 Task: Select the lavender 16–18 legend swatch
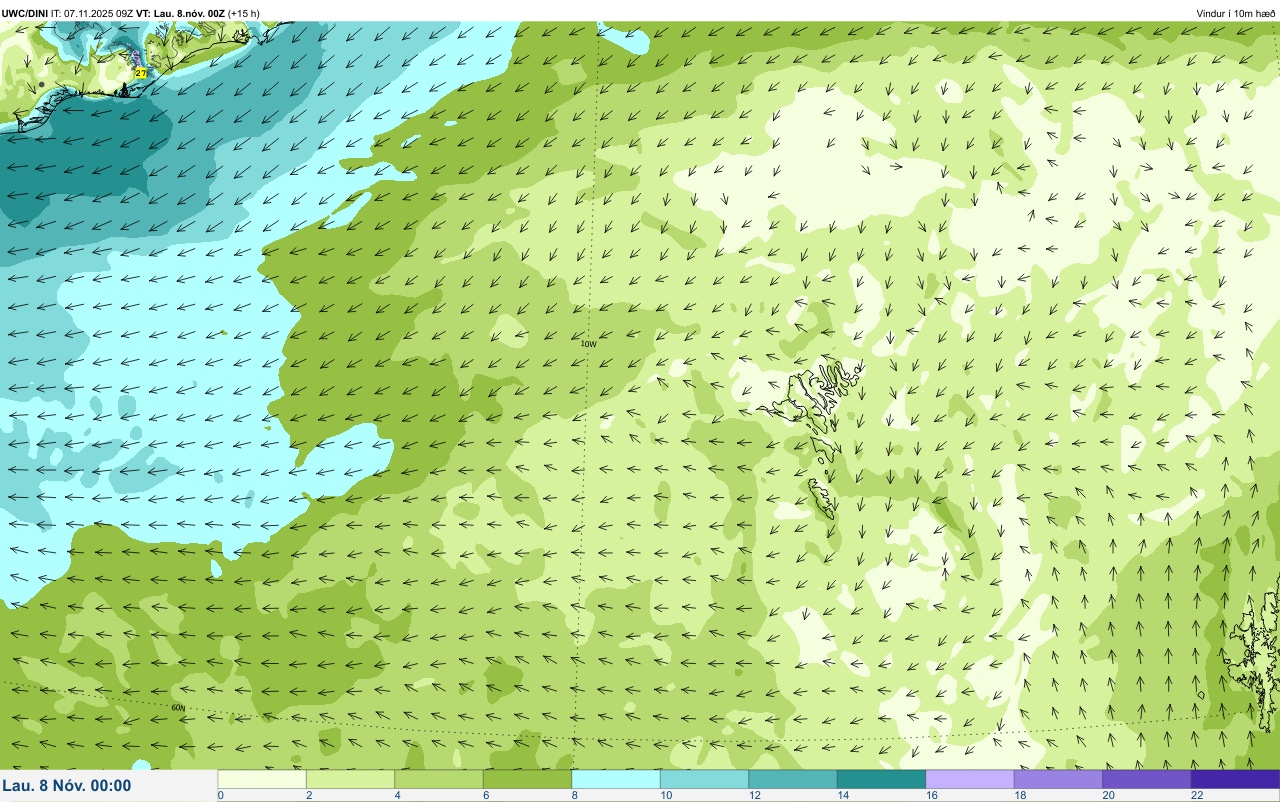(x=970, y=779)
